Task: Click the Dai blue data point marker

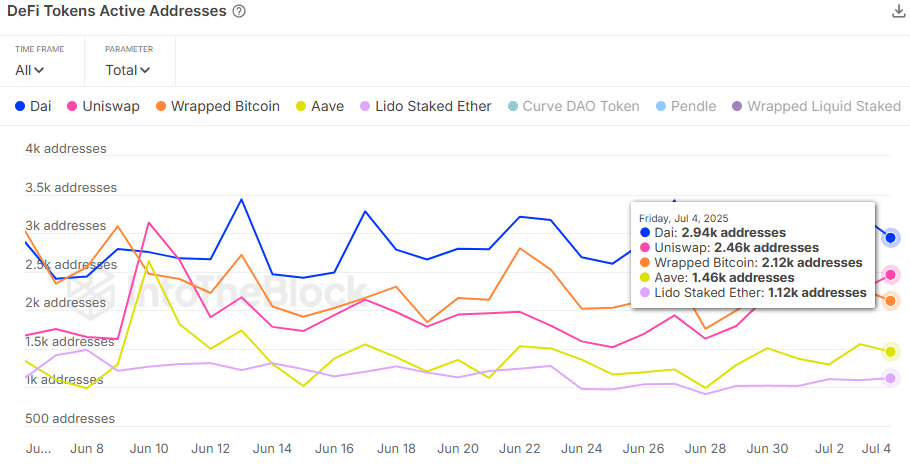Action: [x=890, y=238]
